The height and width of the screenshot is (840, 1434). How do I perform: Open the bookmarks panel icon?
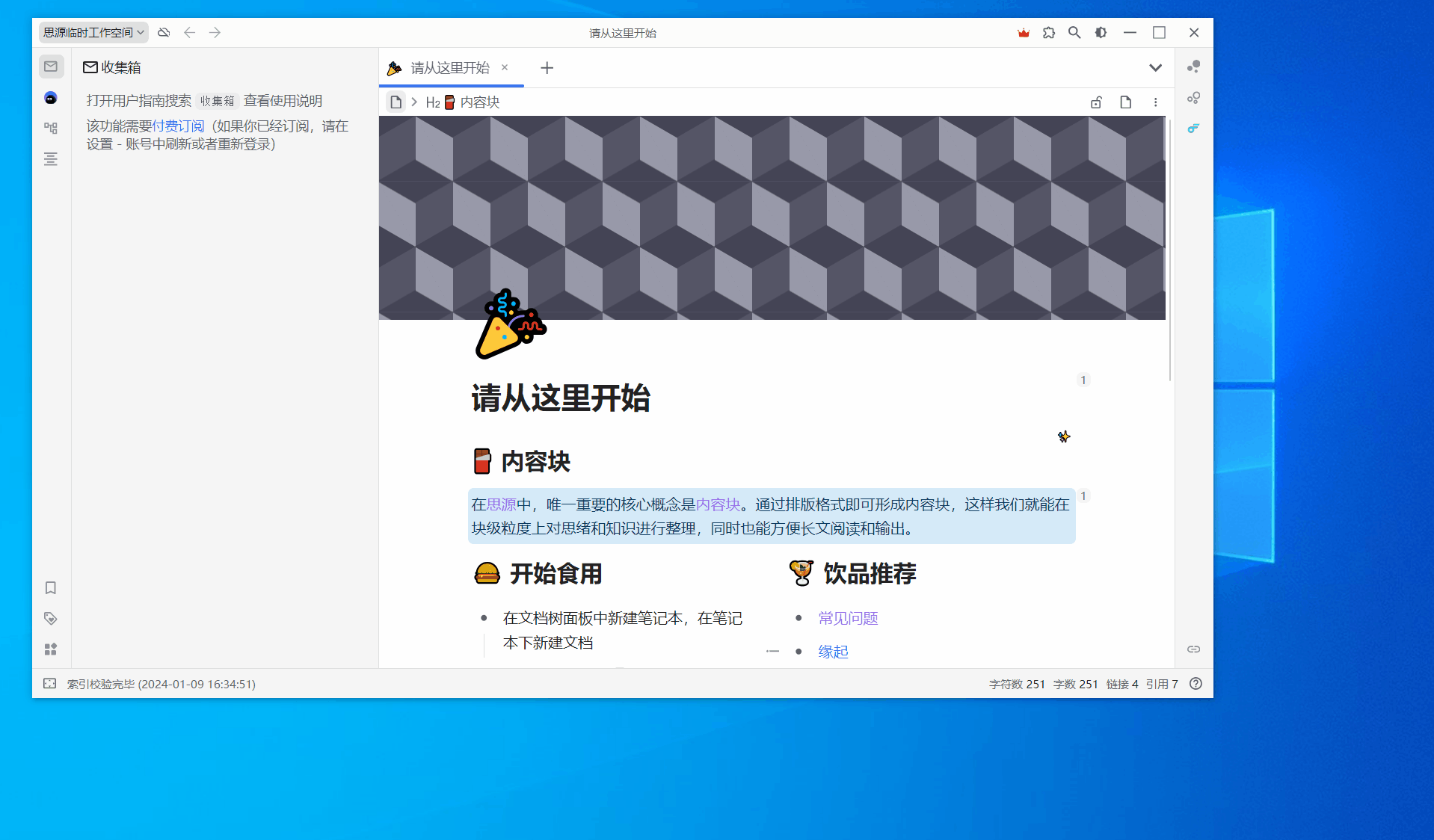[x=50, y=588]
